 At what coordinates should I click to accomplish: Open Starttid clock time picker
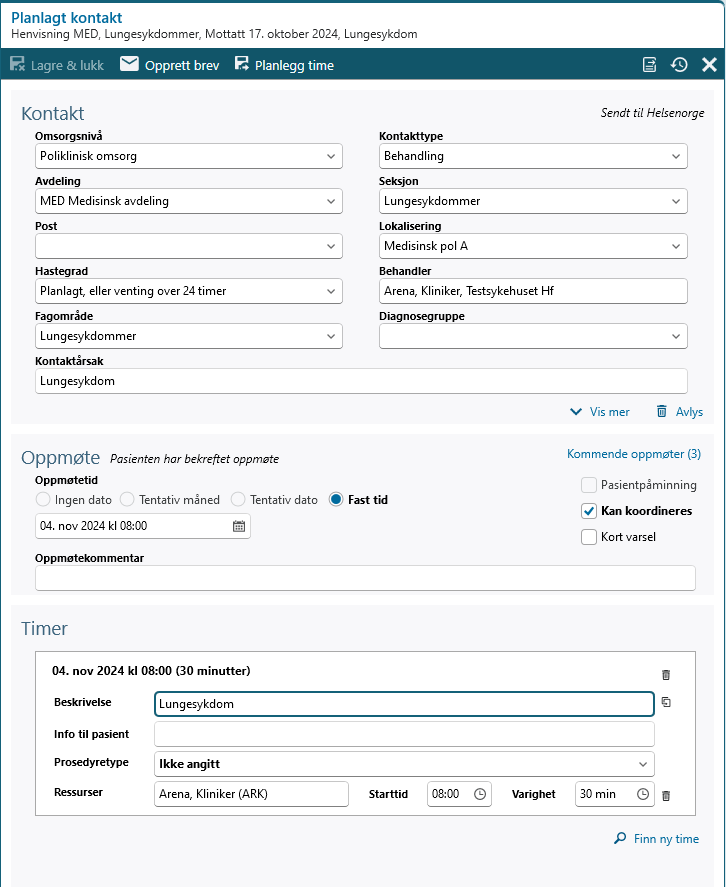(x=479, y=794)
